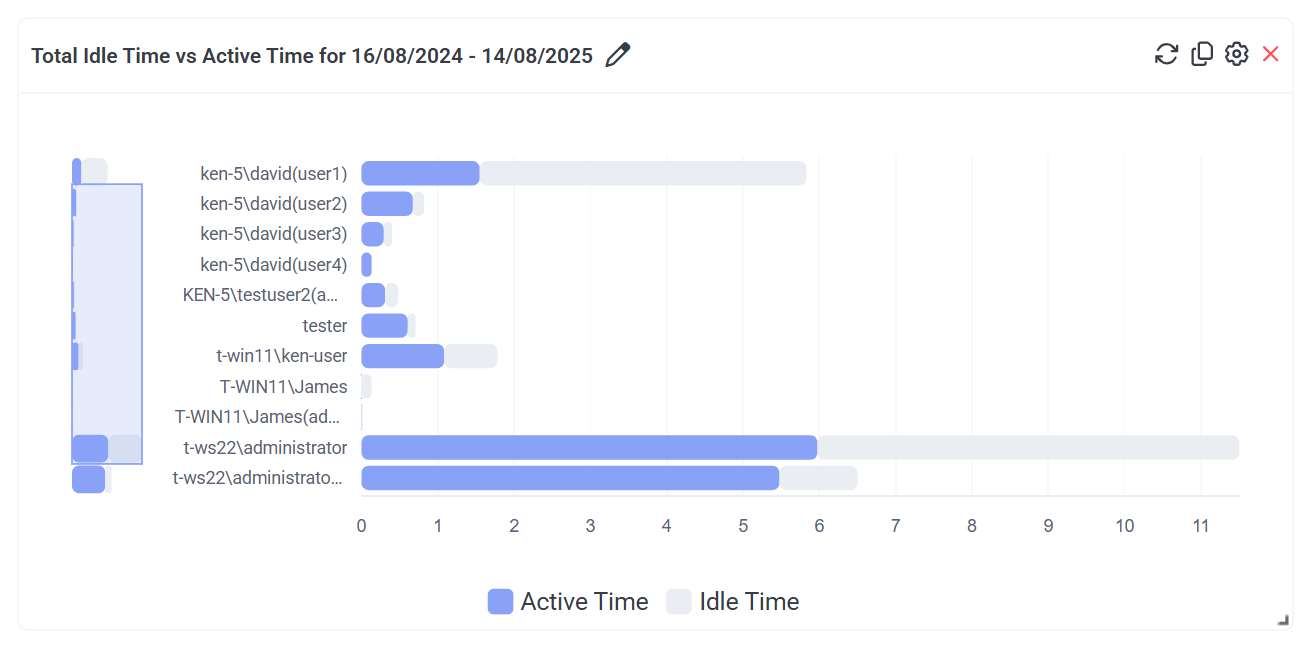
Task: Toggle Idle Time legend series
Action: click(749, 602)
